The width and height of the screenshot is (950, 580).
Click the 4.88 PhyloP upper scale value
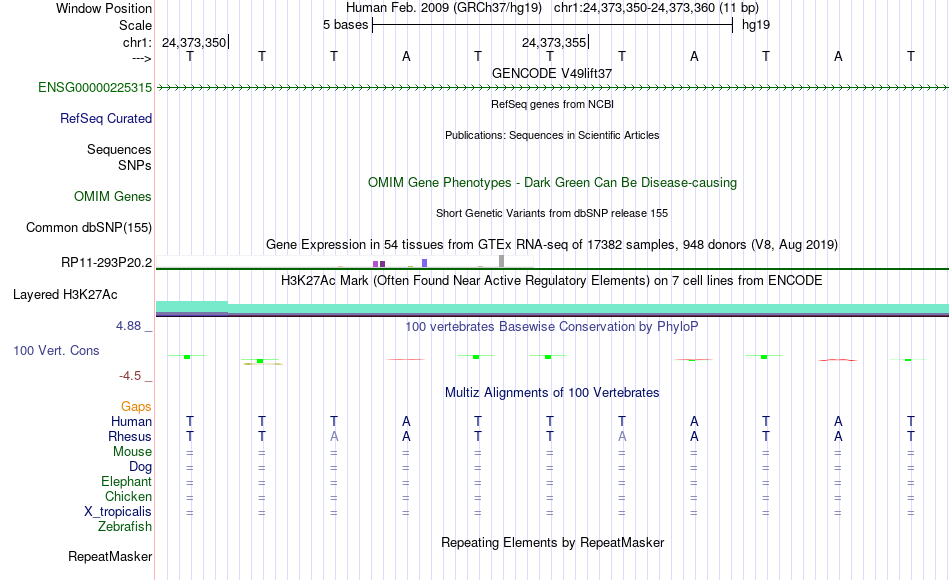[128, 325]
